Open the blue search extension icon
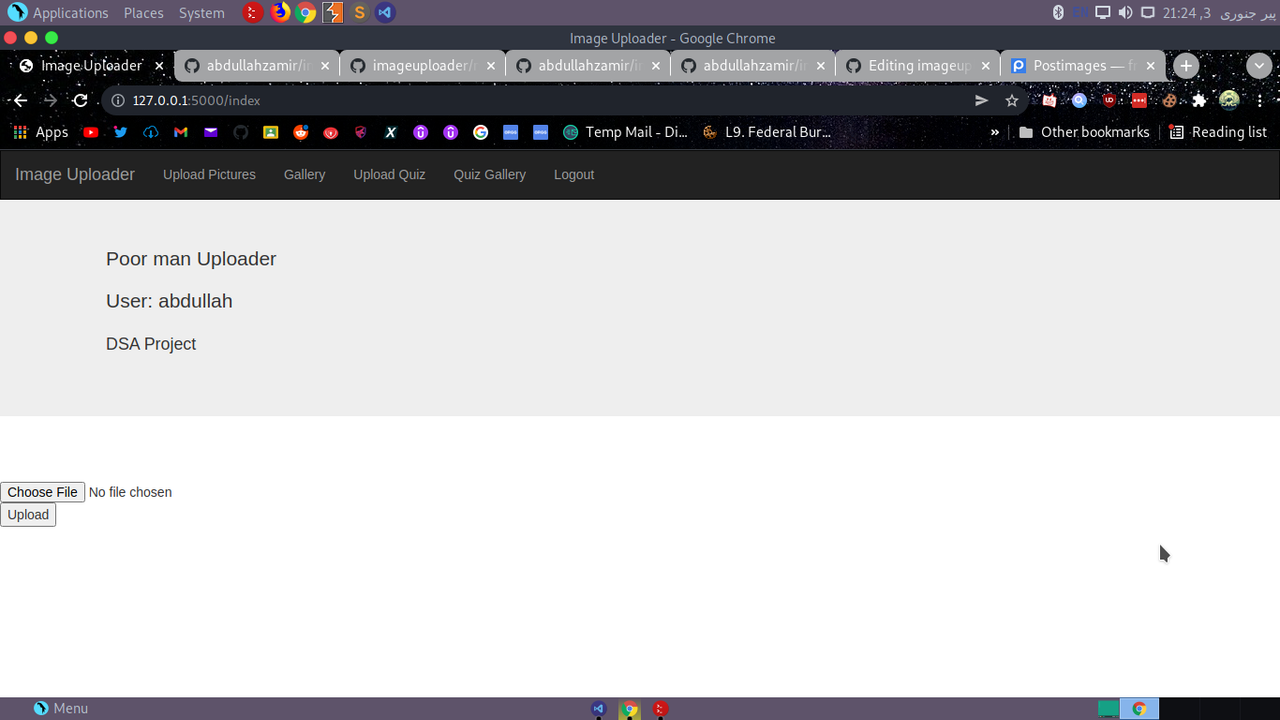Image resolution: width=1280 pixels, height=720 pixels. 1079,100
